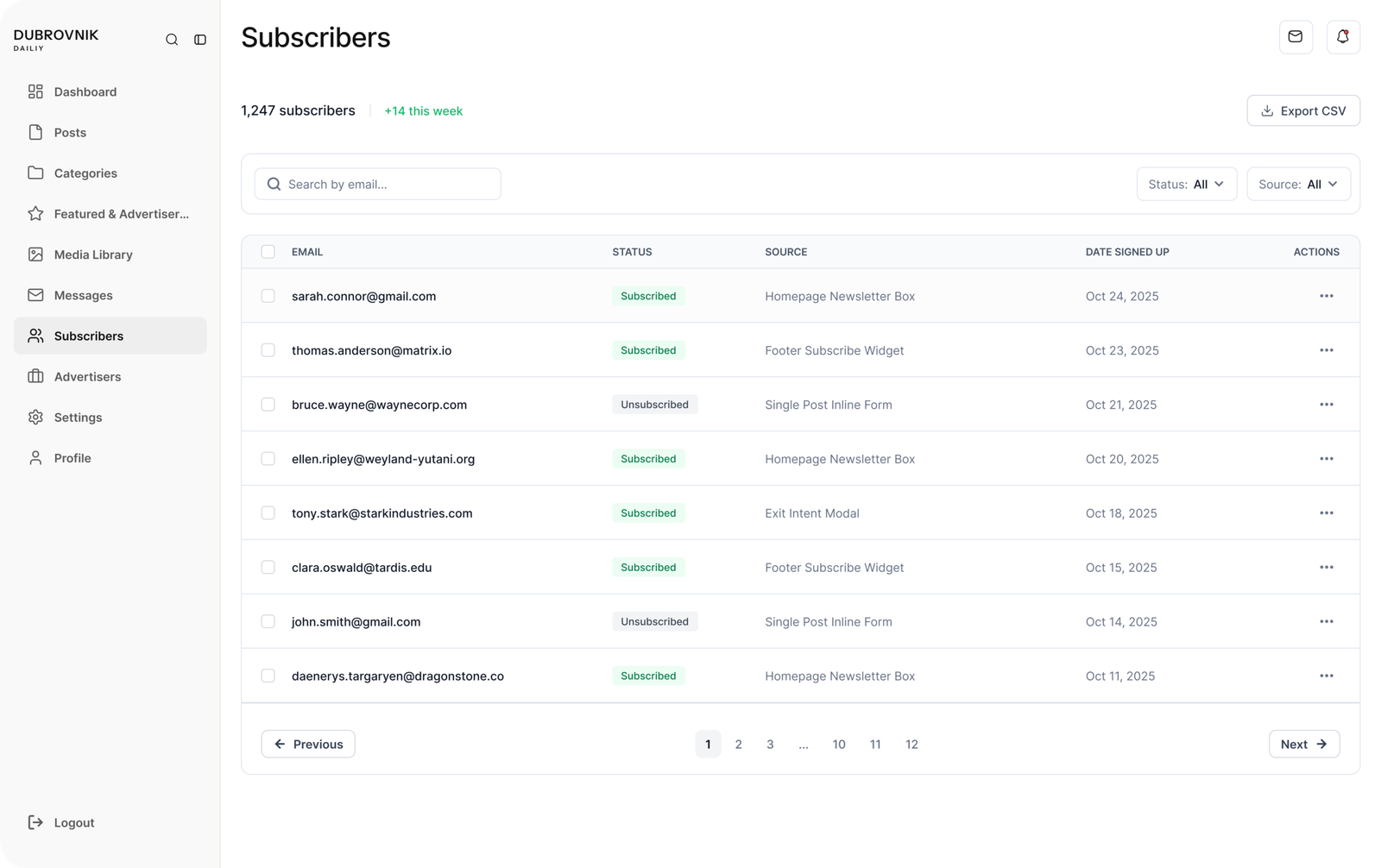Image resolution: width=1381 pixels, height=868 pixels.
Task: Open notifications via the bell icon
Action: coord(1343,37)
